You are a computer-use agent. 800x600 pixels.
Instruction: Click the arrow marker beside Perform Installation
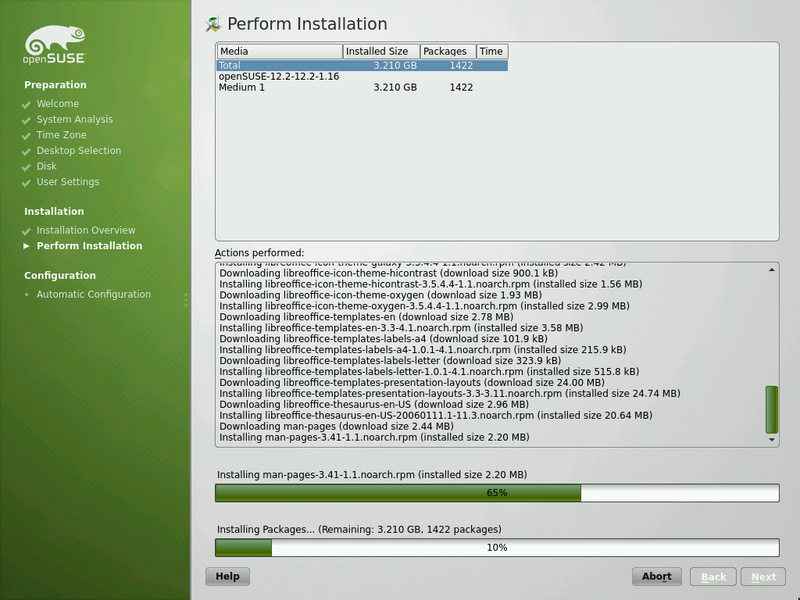[x=27, y=246]
